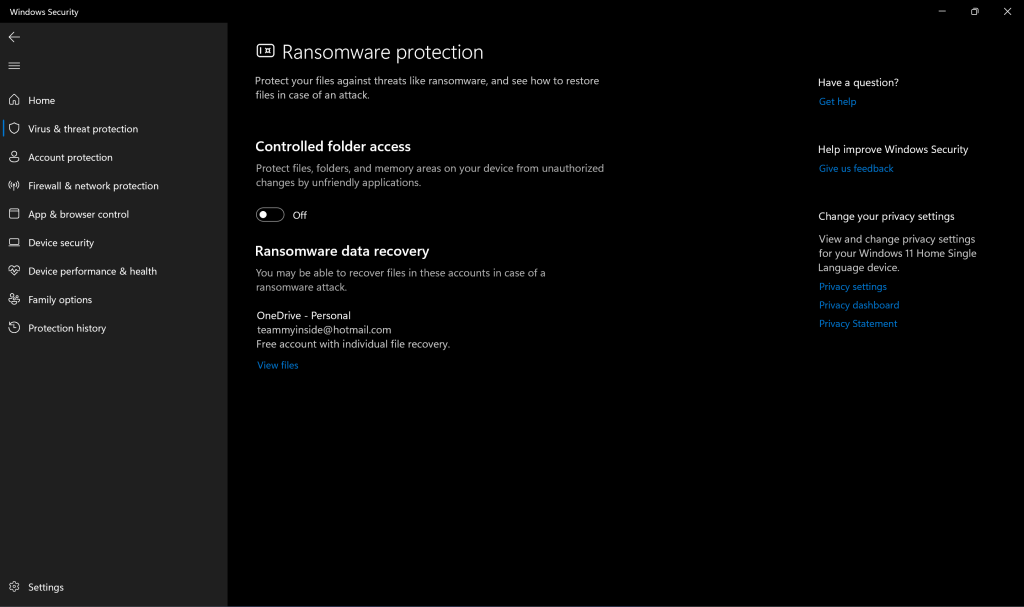Click the View files link
This screenshot has width=1024, height=607.
tap(278, 365)
